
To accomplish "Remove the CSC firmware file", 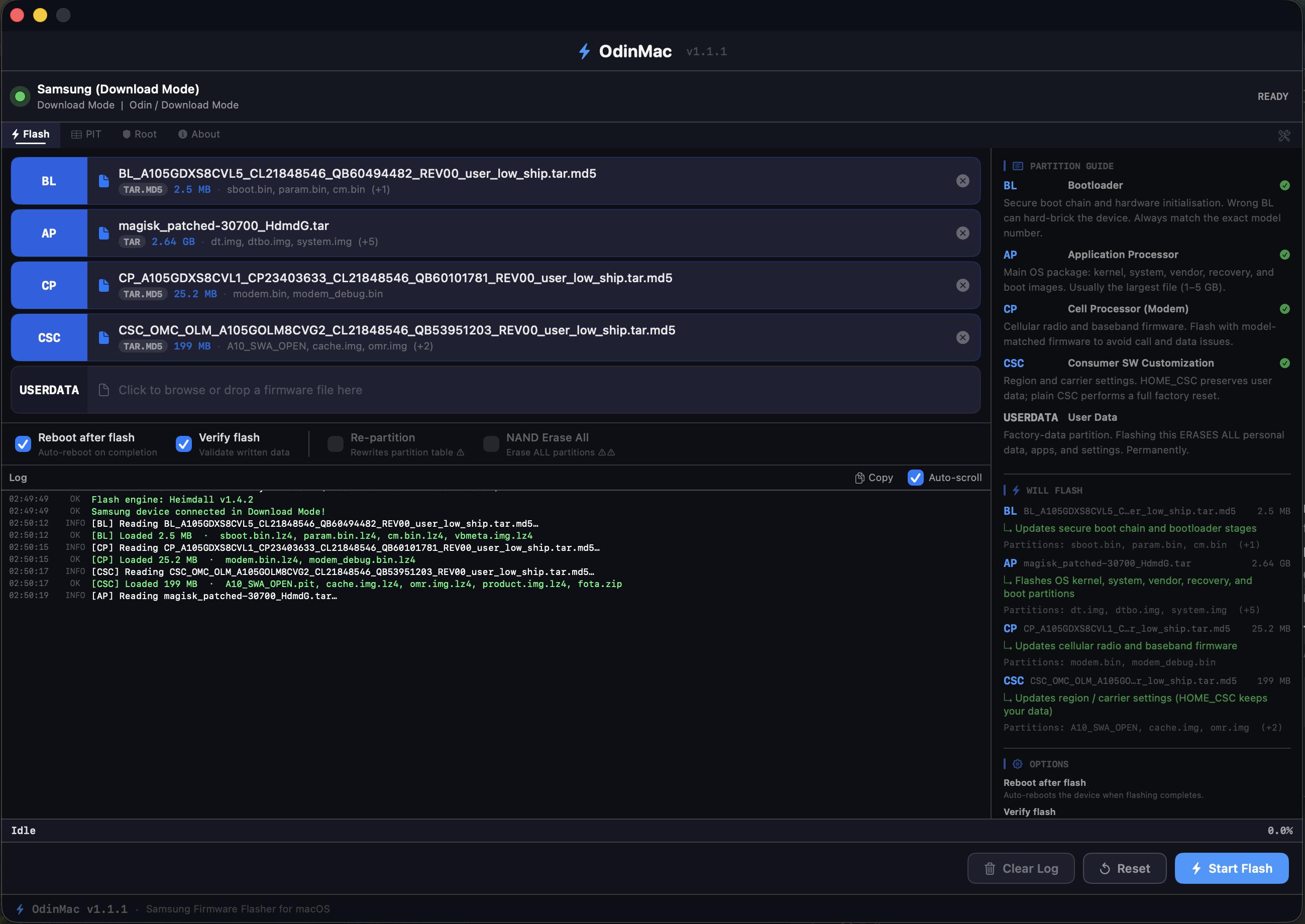I will [962, 337].
